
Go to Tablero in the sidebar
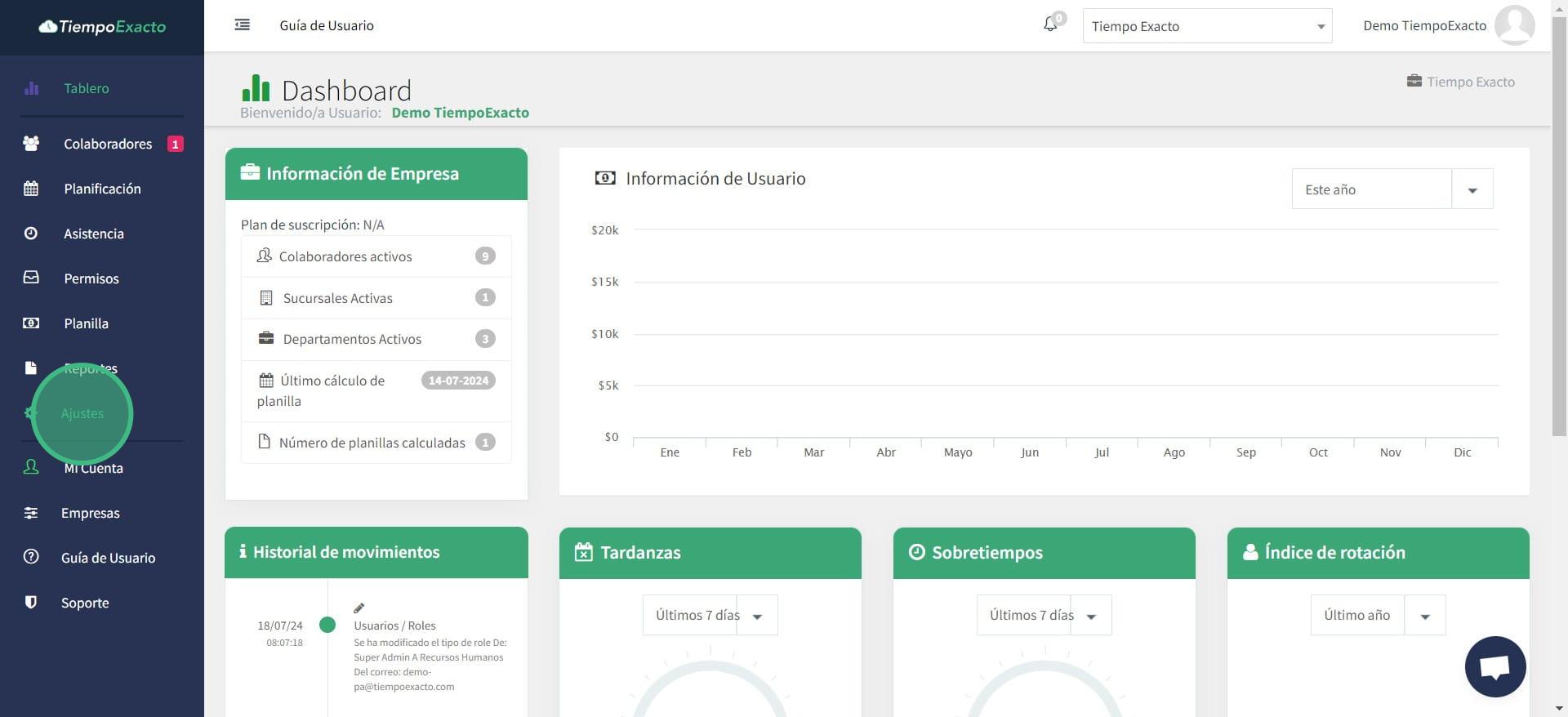click(87, 88)
